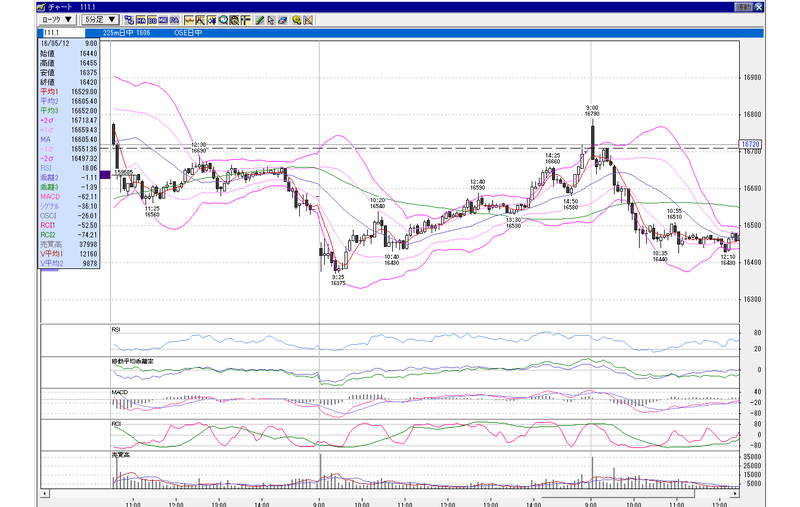800x507 pixels.
Task: Toggle the fourth blue indicator toolbar icon
Action: (x=174, y=20)
